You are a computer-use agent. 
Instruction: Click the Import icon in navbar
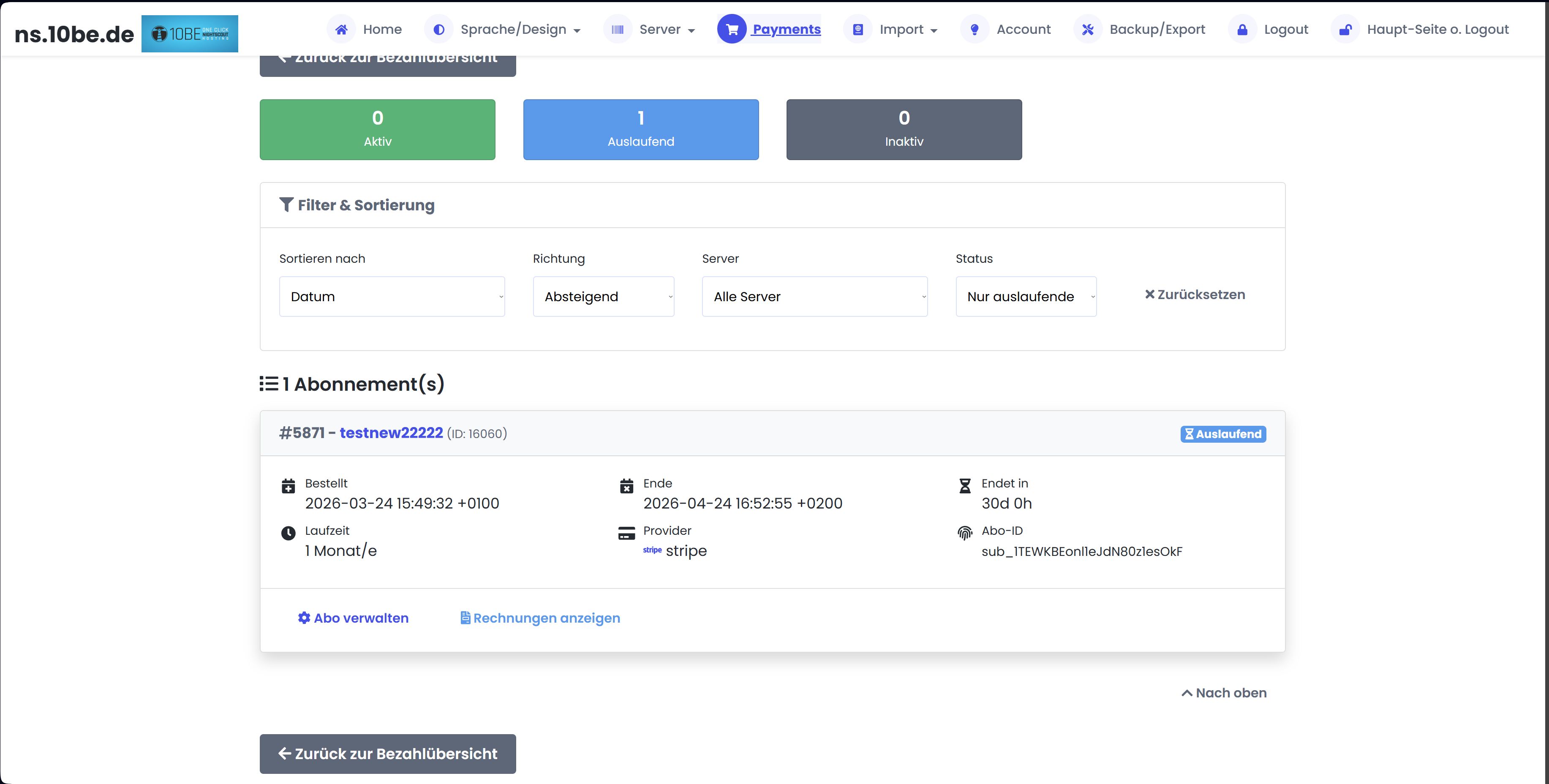pyautogui.click(x=858, y=30)
